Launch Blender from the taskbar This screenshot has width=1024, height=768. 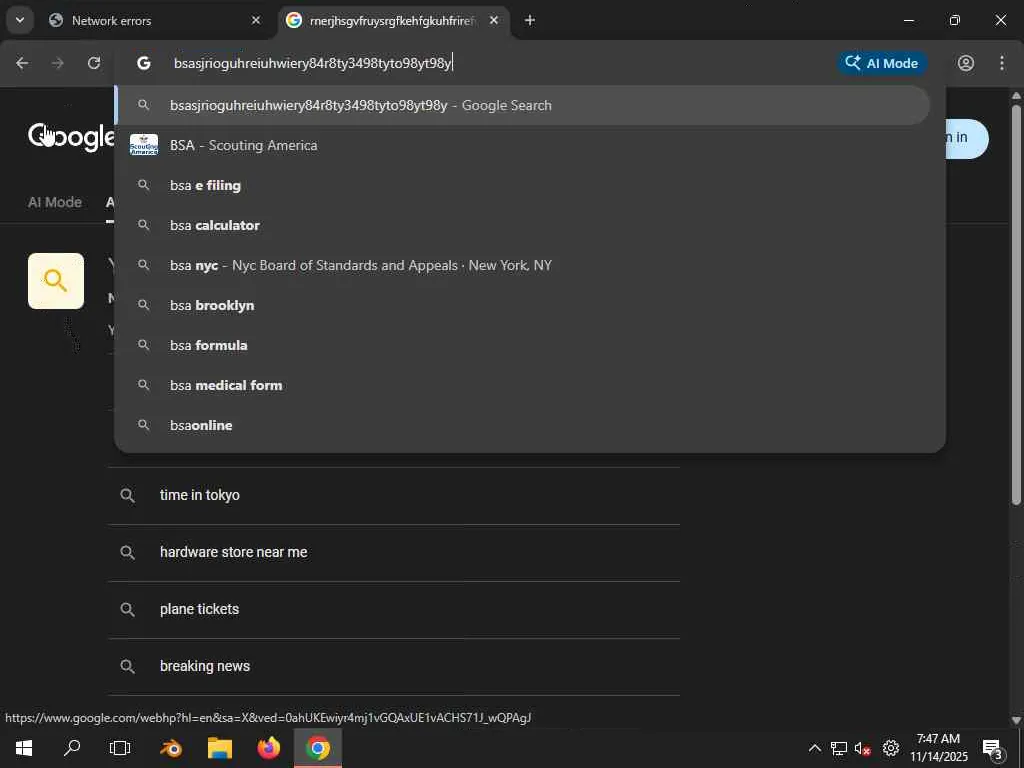171,748
